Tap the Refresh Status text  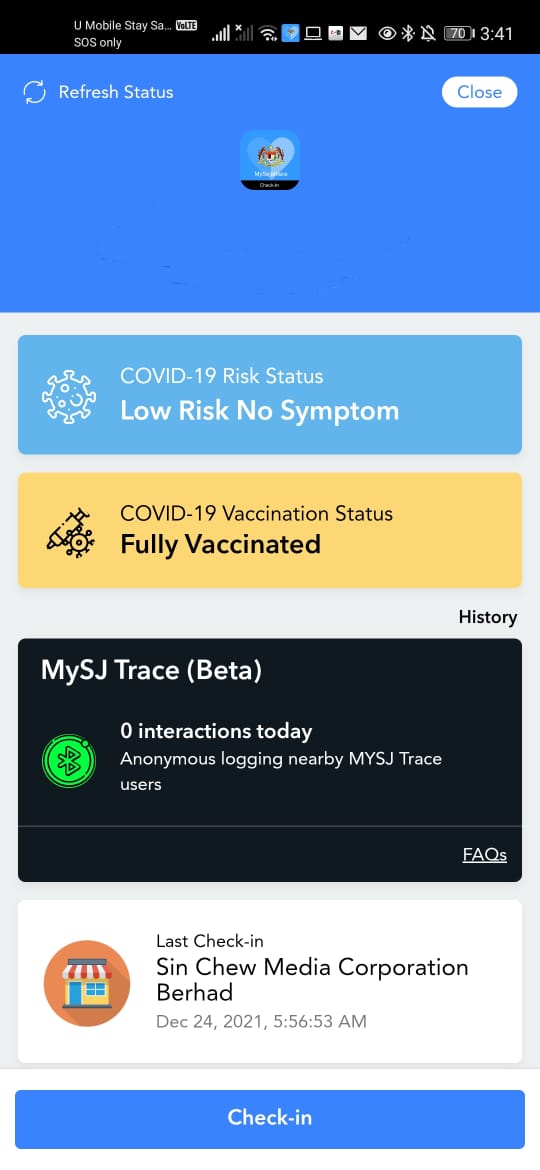pyautogui.click(x=116, y=93)
